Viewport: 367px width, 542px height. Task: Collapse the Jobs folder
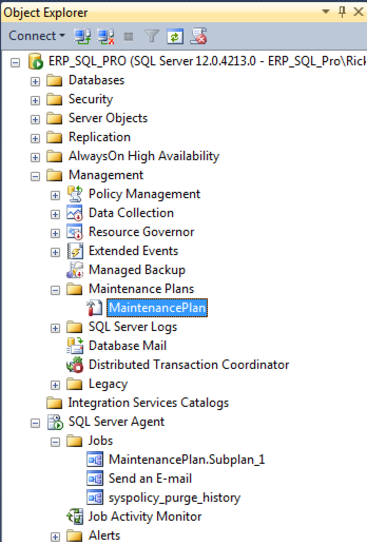tap(55, 442)
